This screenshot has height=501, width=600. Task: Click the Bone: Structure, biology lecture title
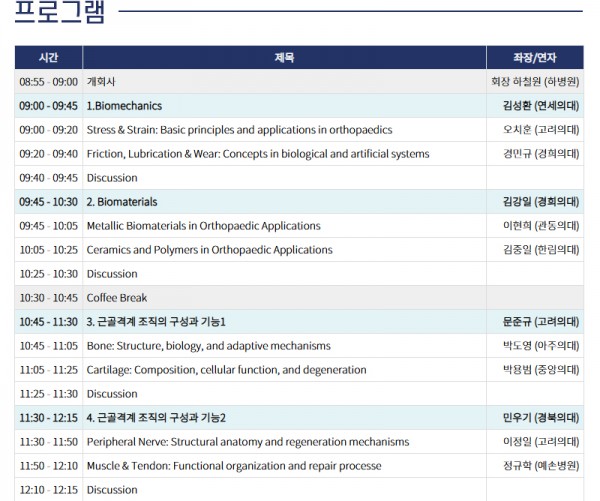click(x=208, y=346)
